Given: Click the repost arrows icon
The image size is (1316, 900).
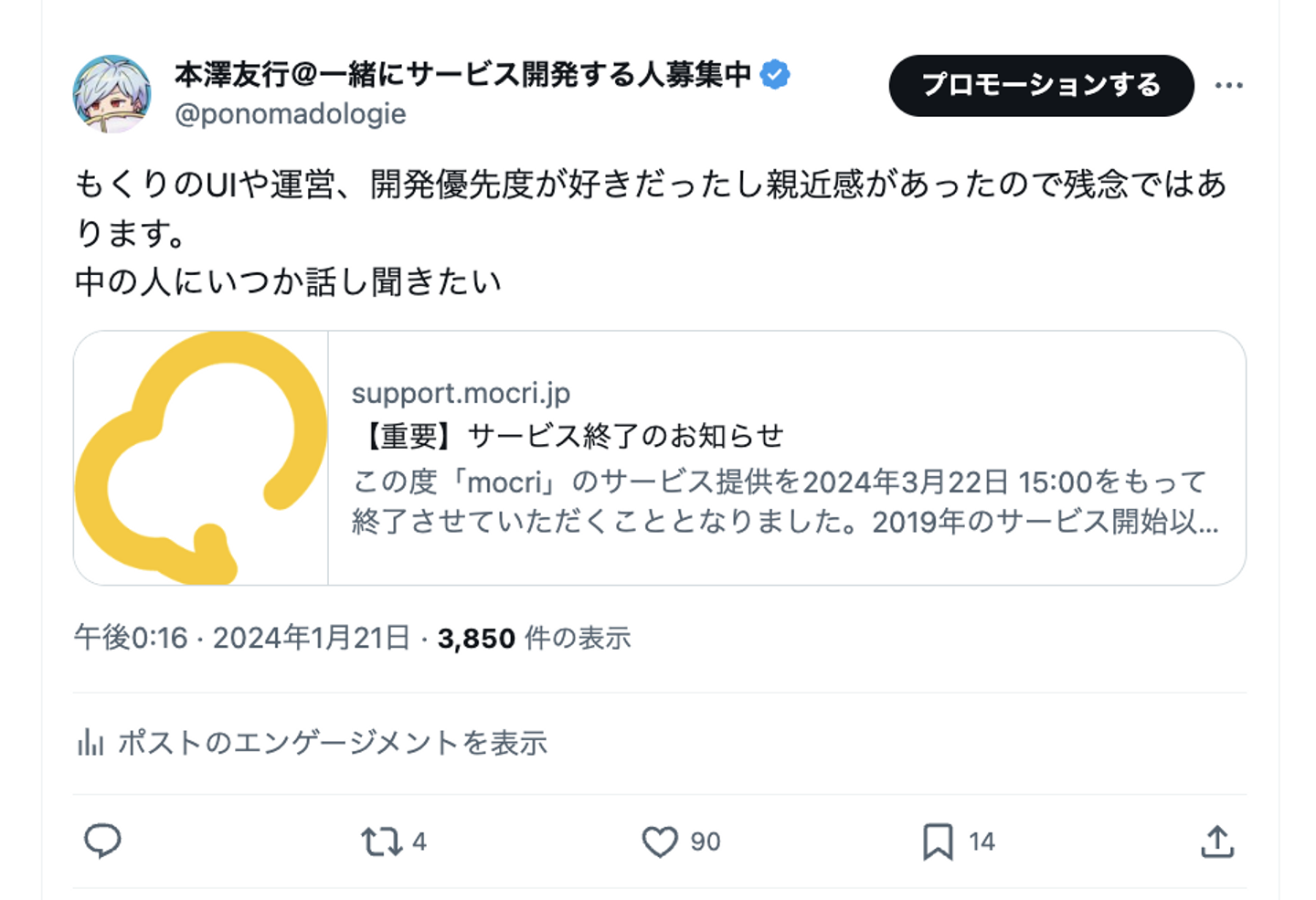Looking at the screenshot, I should coord(381,842).
